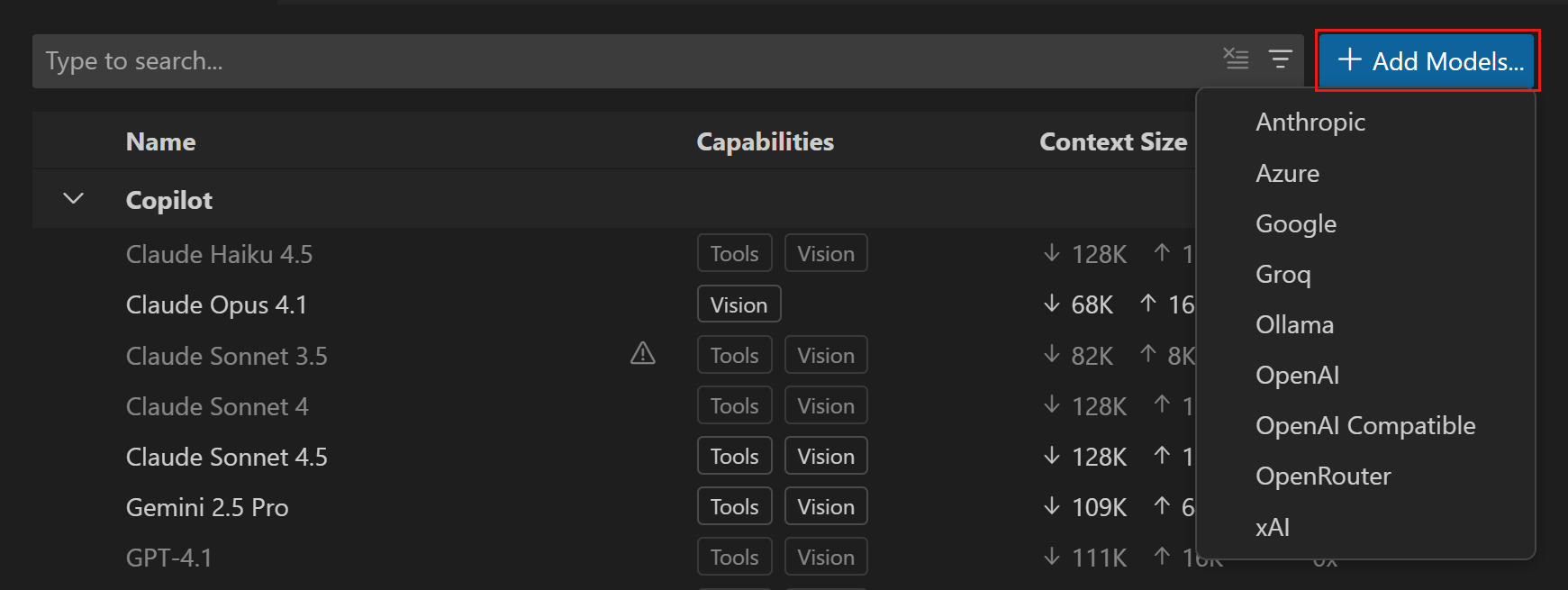Open the filter icon beside the search bar

(1281, 59)
